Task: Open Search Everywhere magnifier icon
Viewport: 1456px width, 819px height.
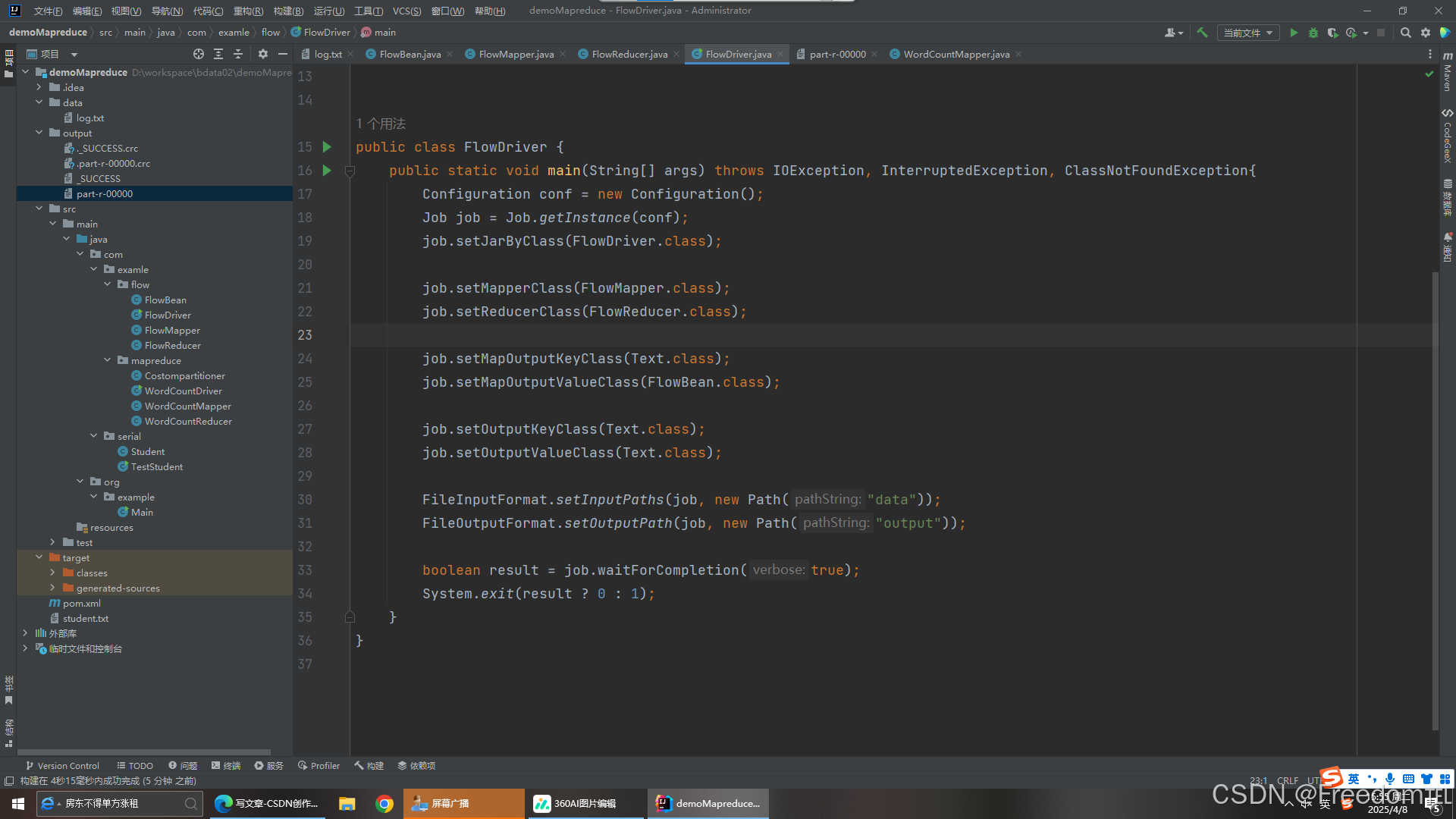Action: click(1405, 33)
